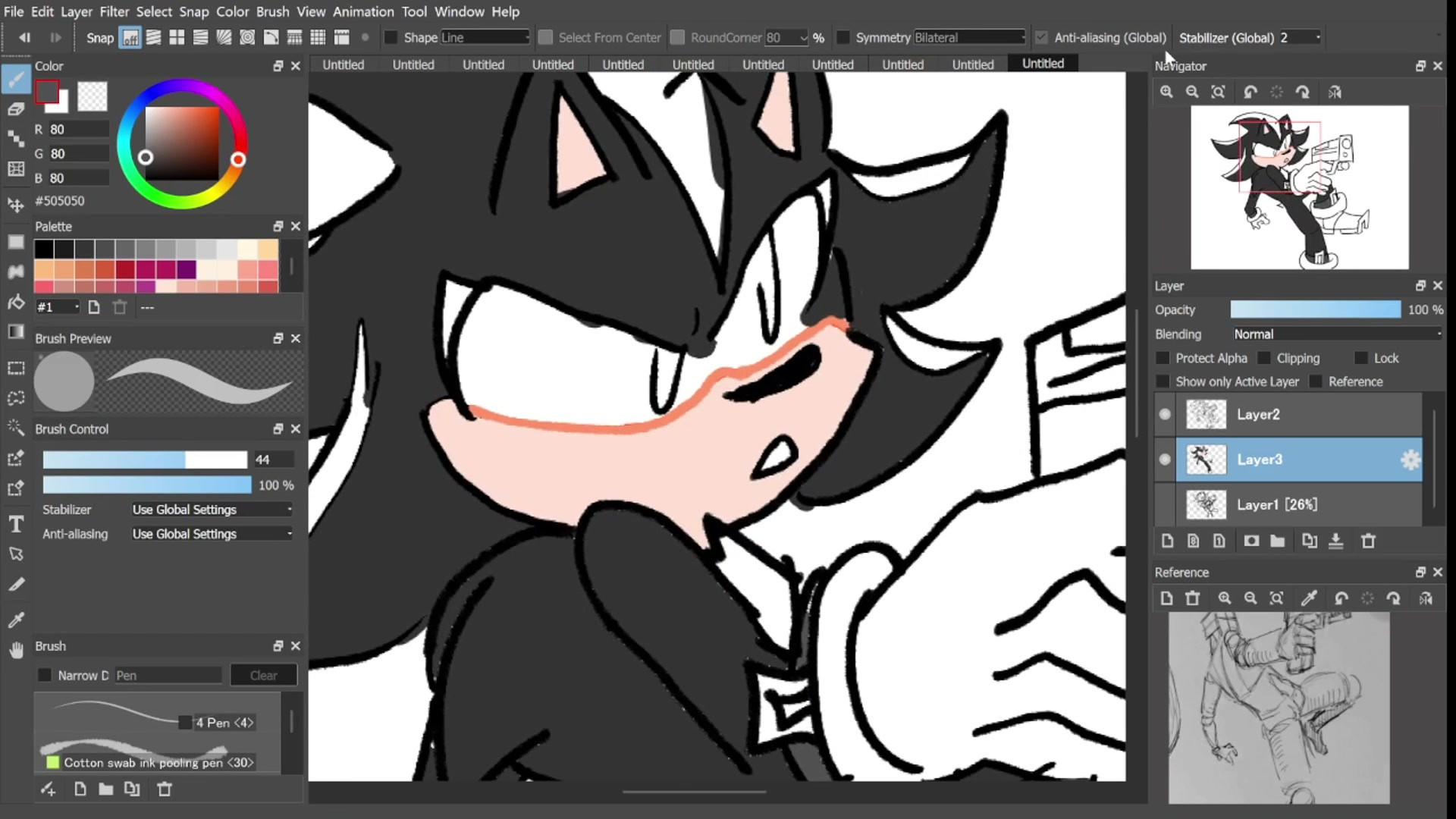This screenshot has width=1456, height=819.
Task: Open the Stabilizer (Global) value dropdown
Action: pyautogui.click(x=1301, y=37)
